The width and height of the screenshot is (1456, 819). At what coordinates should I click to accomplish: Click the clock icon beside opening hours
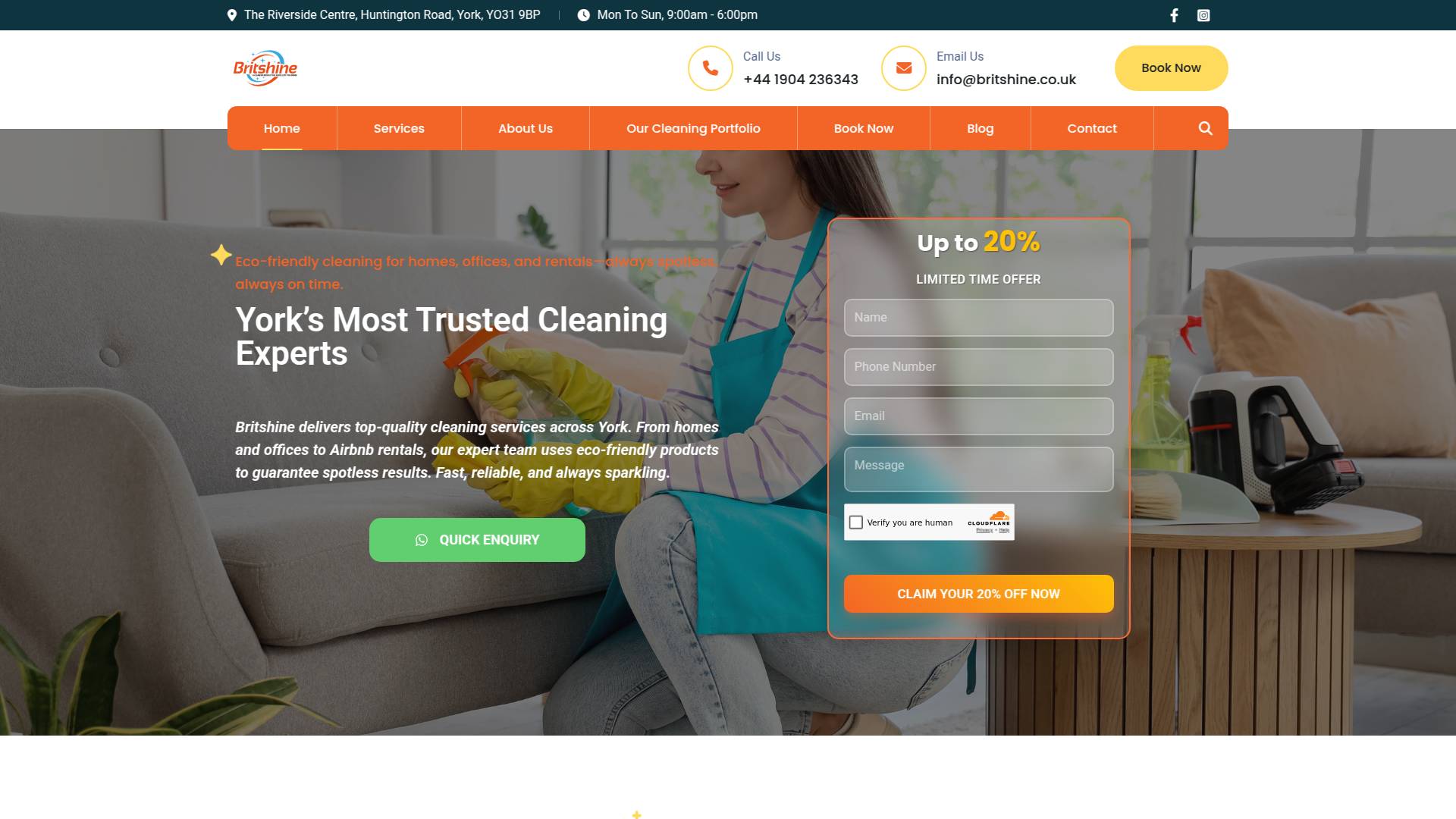(583, 15)
